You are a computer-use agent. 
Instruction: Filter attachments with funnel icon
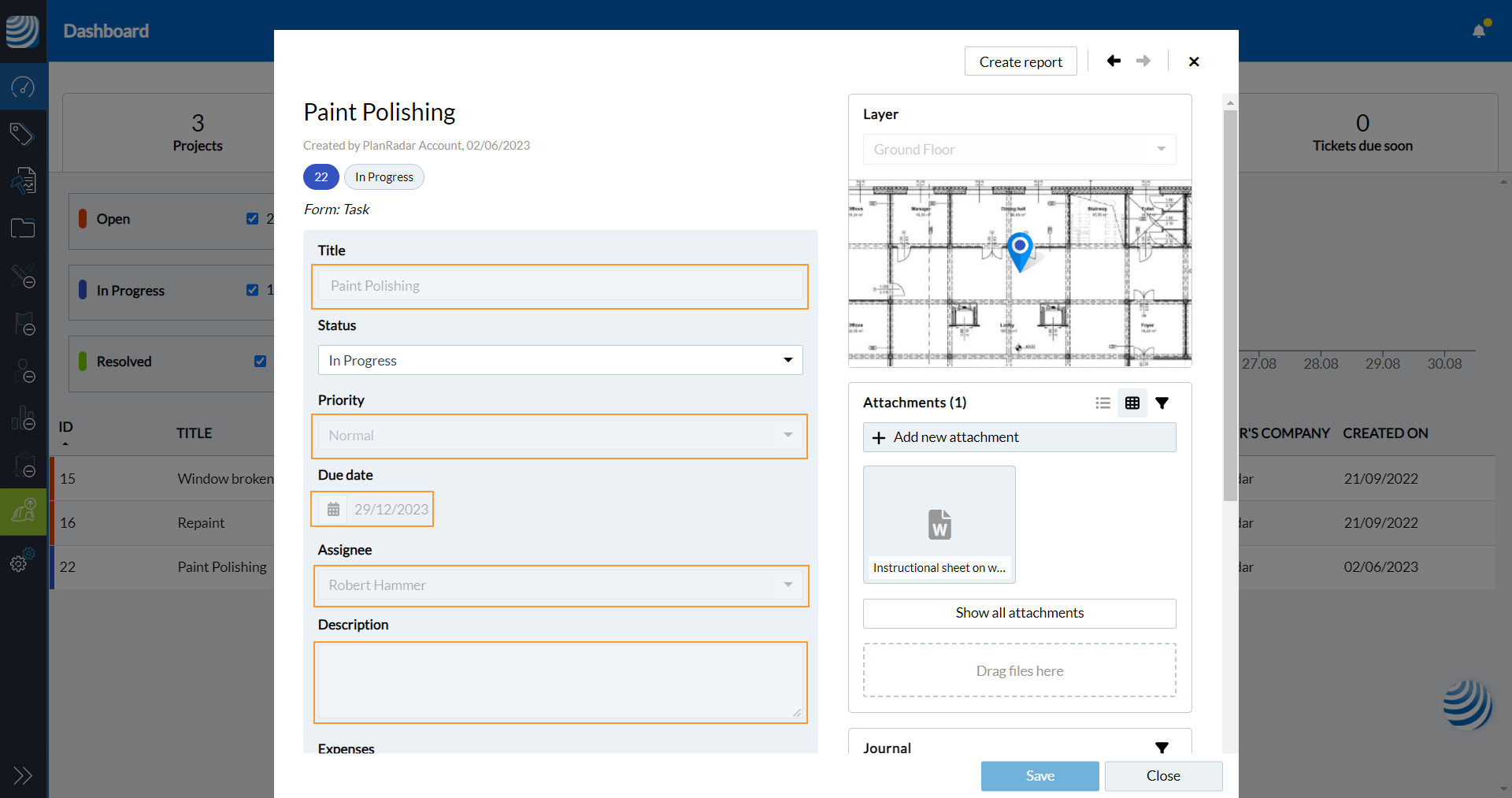(1162, 403)
